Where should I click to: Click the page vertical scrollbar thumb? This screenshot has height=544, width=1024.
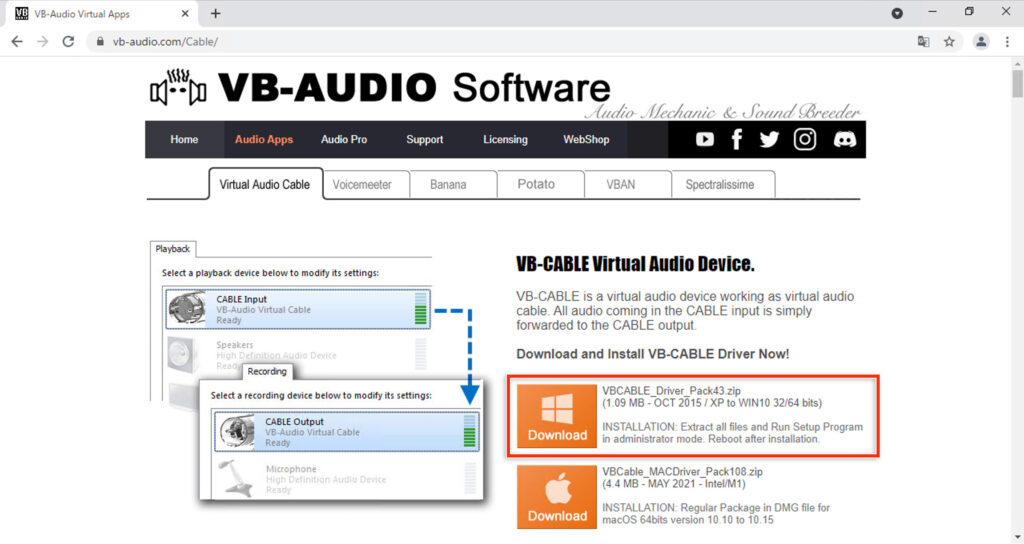point(1017,84)
